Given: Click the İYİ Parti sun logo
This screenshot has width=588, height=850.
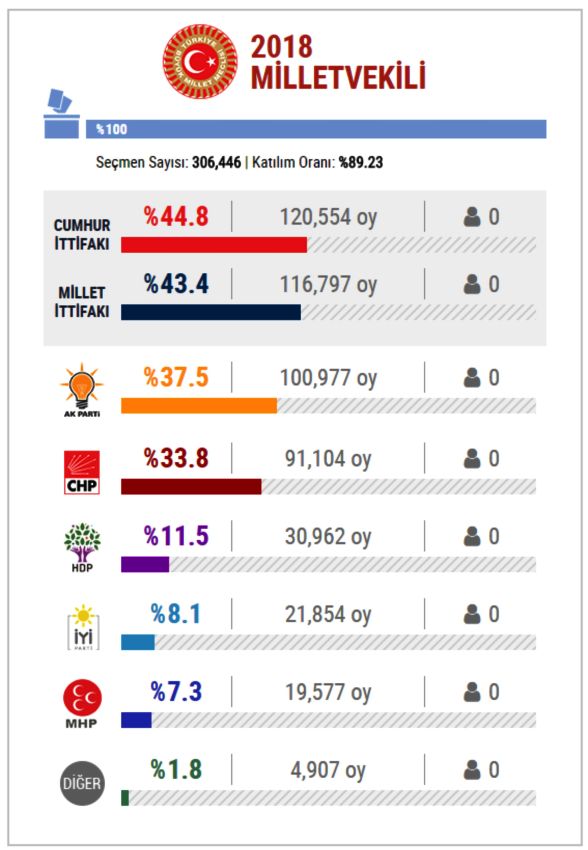Looking at the screenshot, I should (x=83, y=627).
